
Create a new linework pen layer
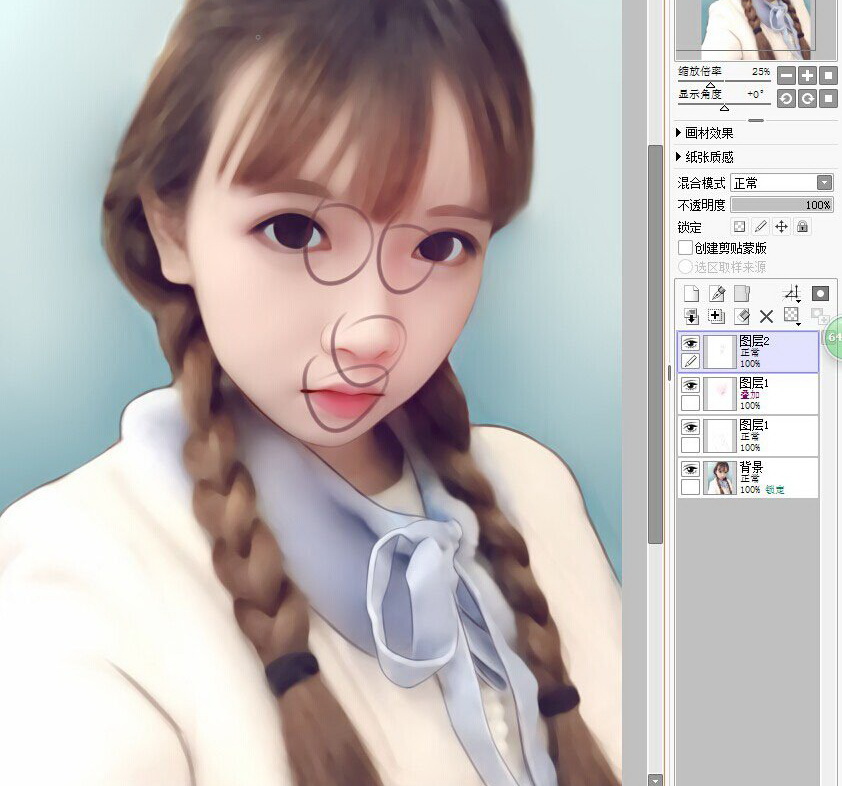point(717,294)
